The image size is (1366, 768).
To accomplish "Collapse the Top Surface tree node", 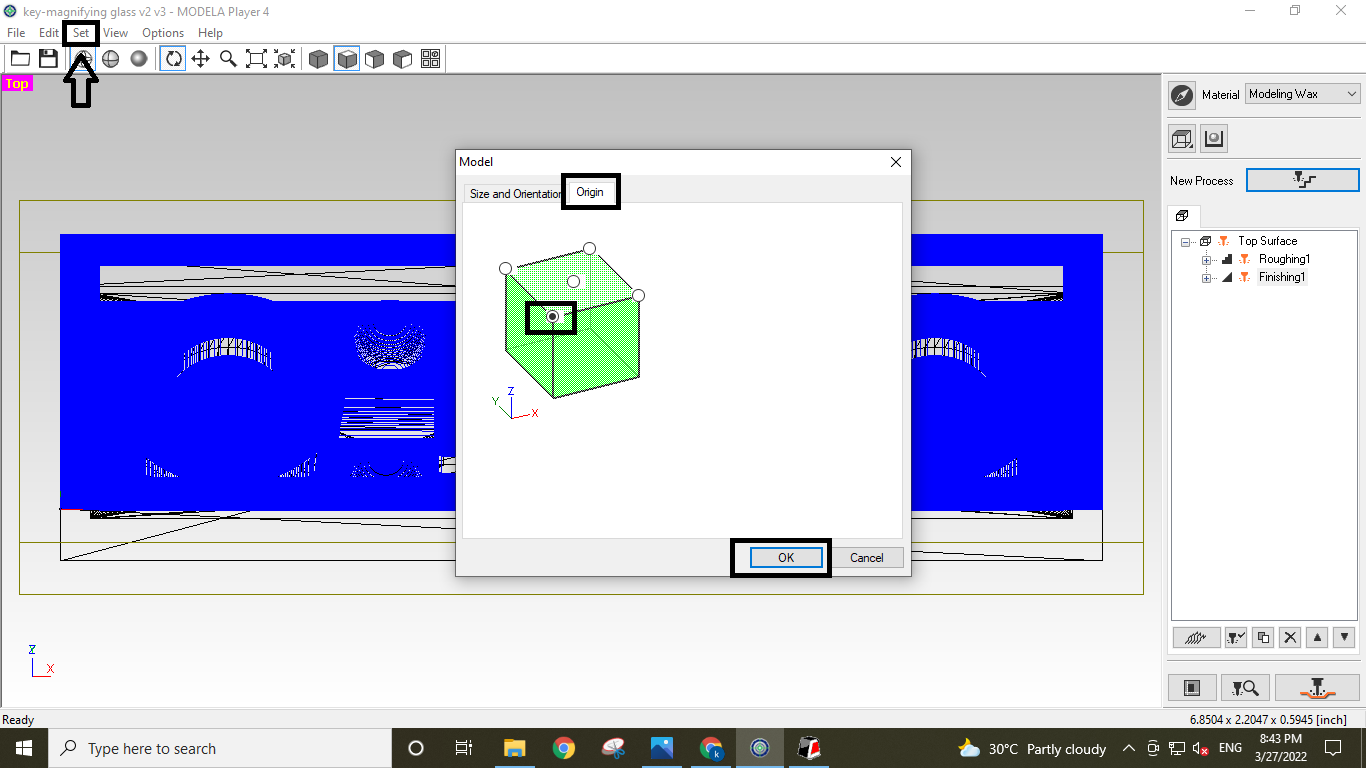I will click(1186, 241).
